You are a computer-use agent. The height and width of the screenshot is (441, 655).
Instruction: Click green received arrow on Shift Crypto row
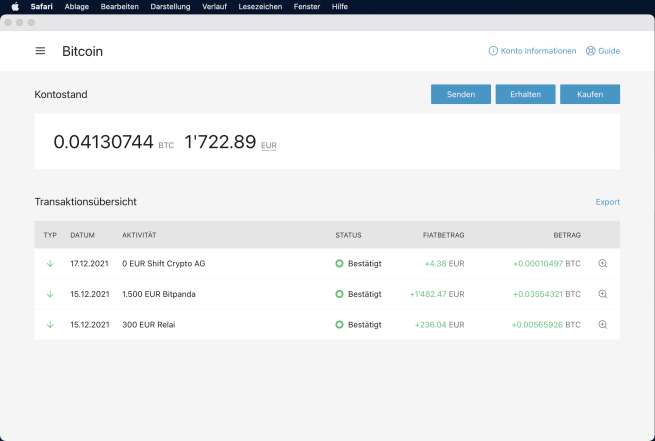[49, 264]
